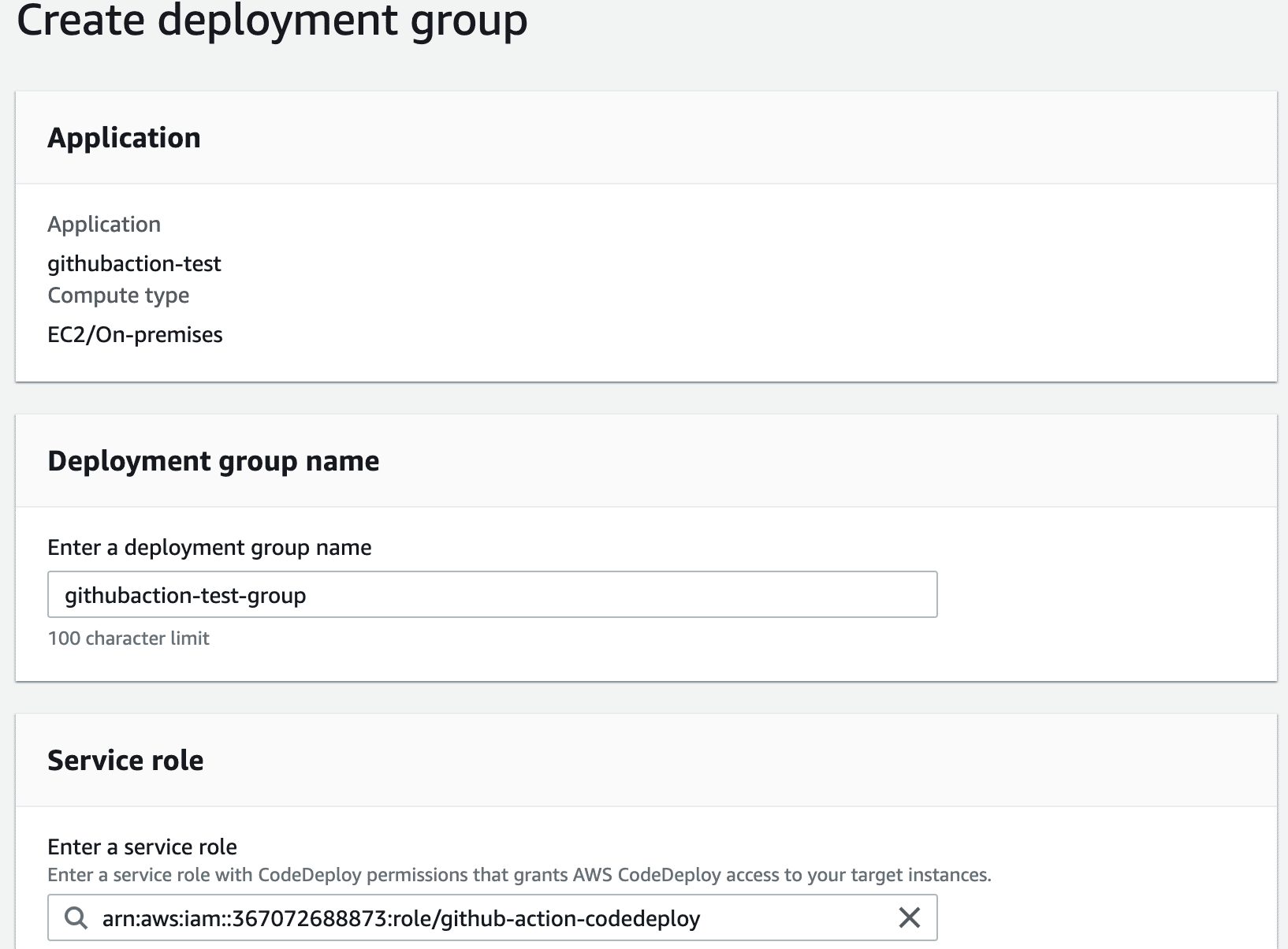Screen dimensions: 1288x949
Task: Click the EC2/On-premises compute type value
Action: pyautogui.click(x=135, y=334)
